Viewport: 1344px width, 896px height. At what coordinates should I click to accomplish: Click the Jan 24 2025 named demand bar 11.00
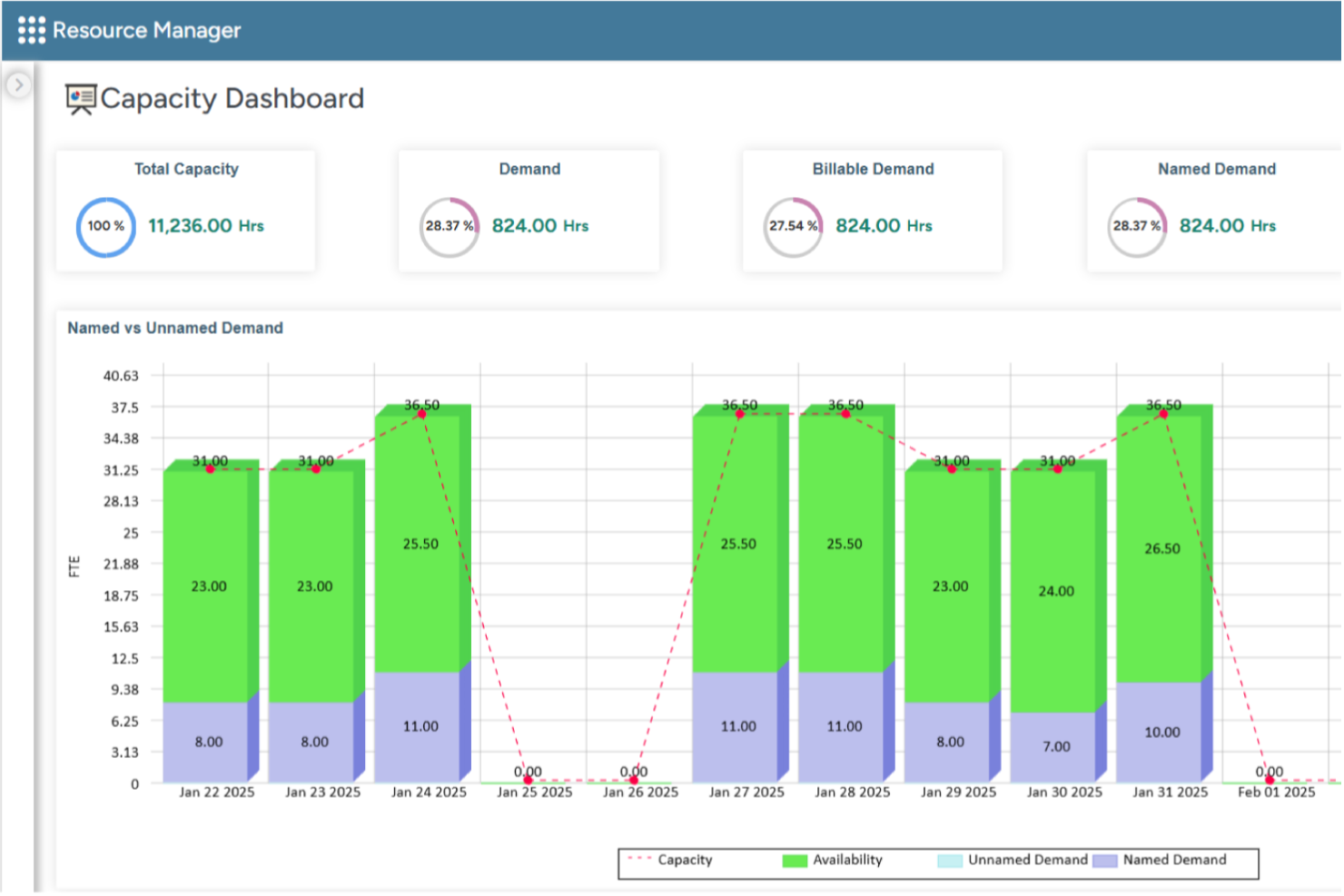418,727
